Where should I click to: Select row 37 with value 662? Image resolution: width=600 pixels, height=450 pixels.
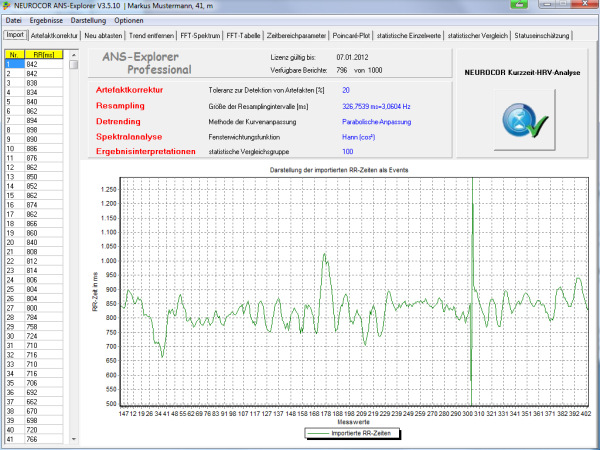pos(34,402)
